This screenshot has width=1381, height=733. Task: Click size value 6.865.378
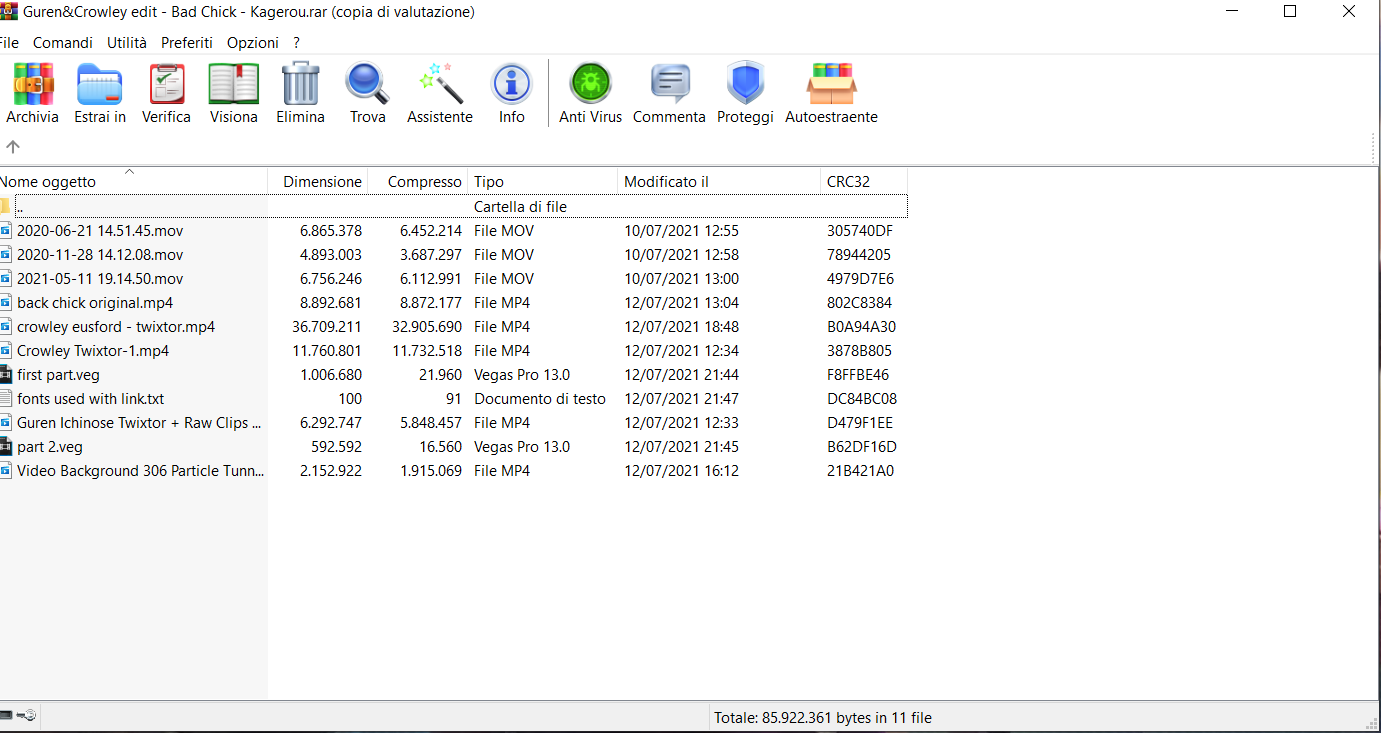coord(331,231)
